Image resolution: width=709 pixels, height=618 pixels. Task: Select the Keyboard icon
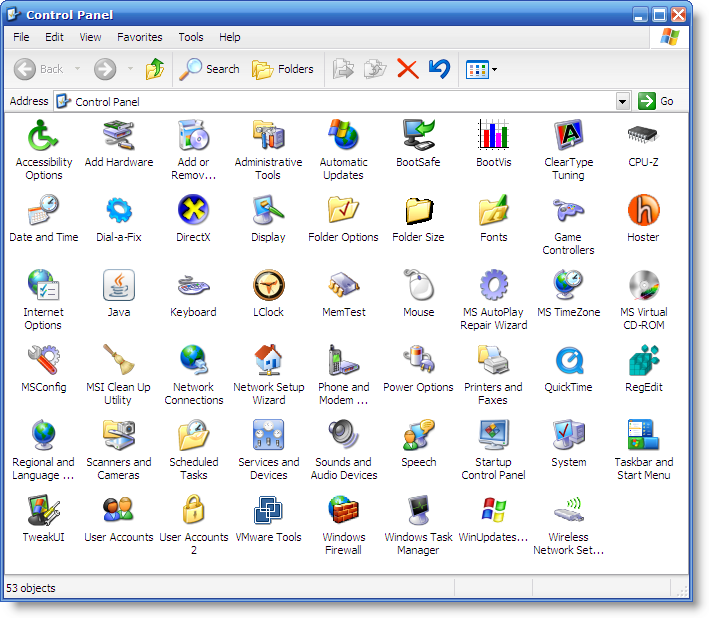[x=193, y=286]
